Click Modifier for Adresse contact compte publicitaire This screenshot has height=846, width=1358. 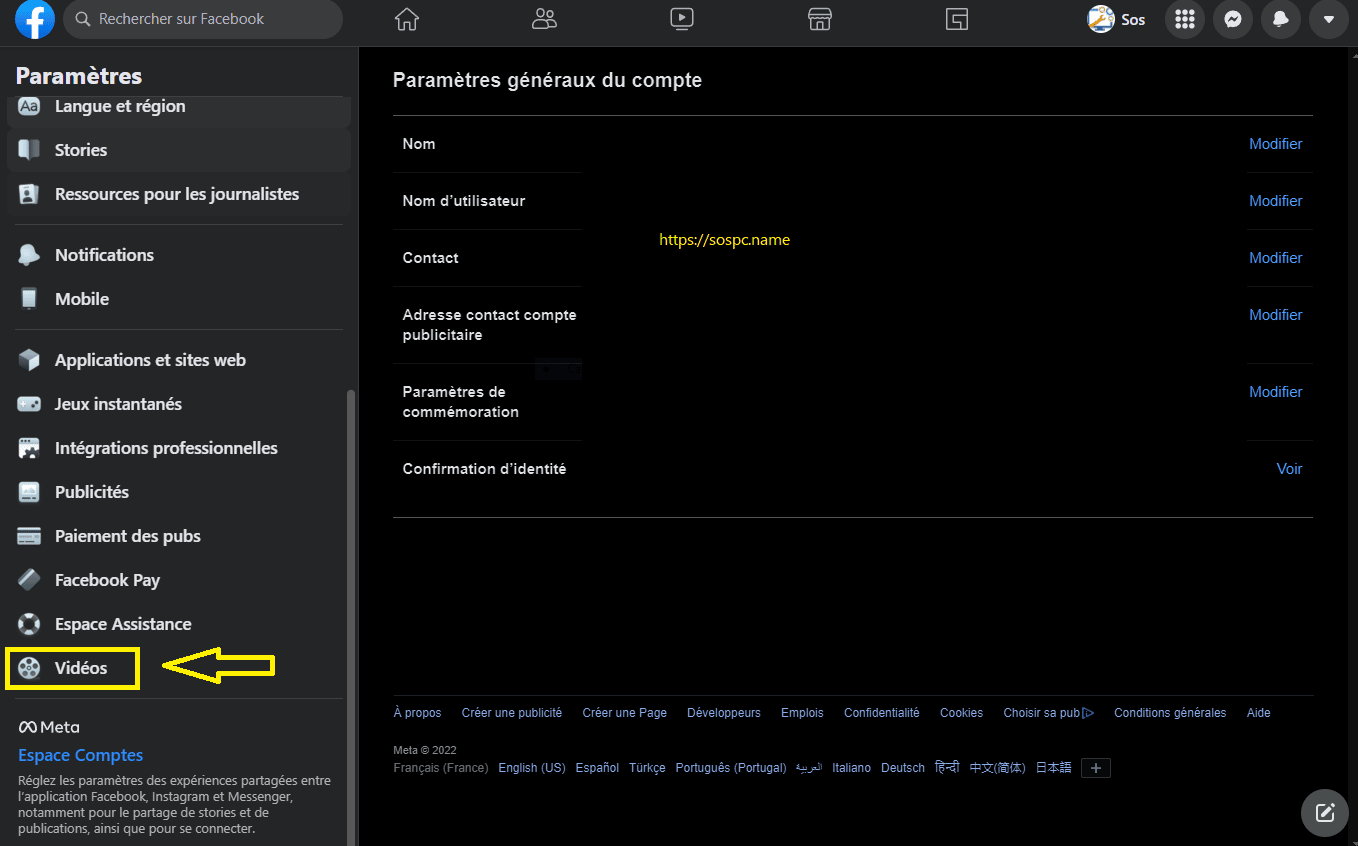click(x=1275, y=315)
